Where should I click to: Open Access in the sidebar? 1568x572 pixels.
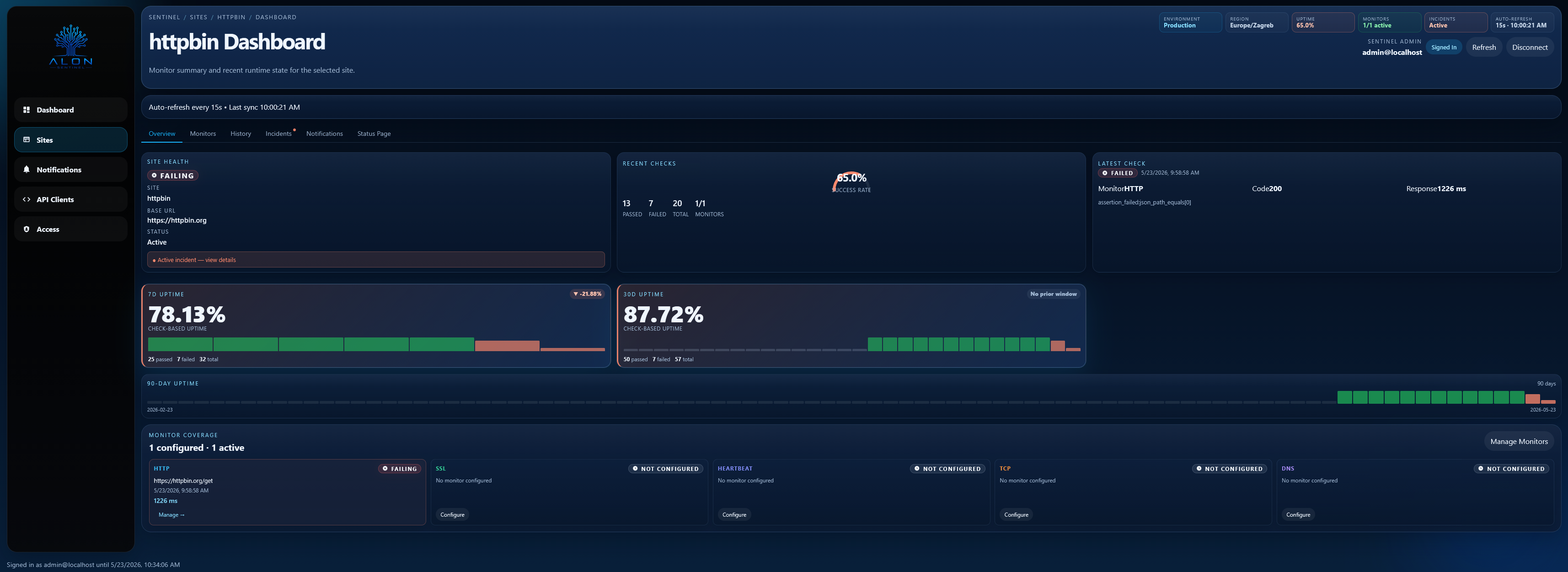click(70, 229)
